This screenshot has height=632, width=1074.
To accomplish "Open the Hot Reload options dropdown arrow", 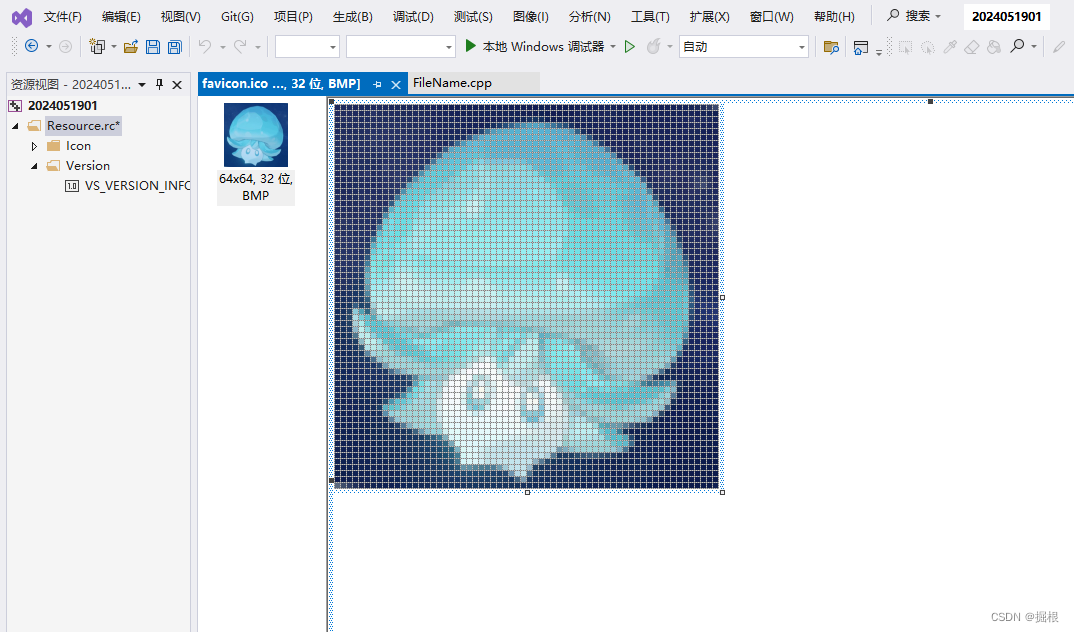I will pyautogui.click(x=670, y=47).
